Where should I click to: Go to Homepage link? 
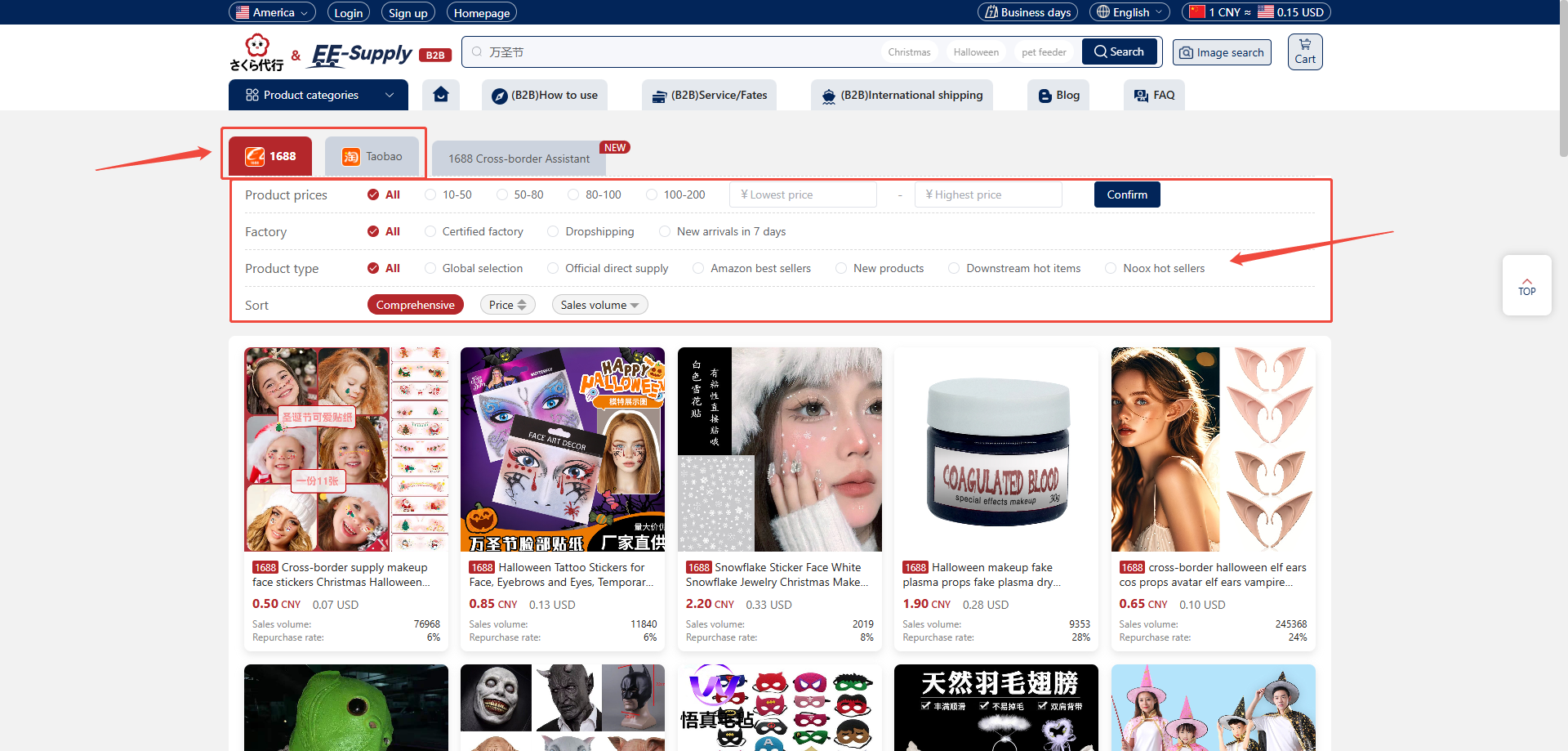tap(482, 12)
